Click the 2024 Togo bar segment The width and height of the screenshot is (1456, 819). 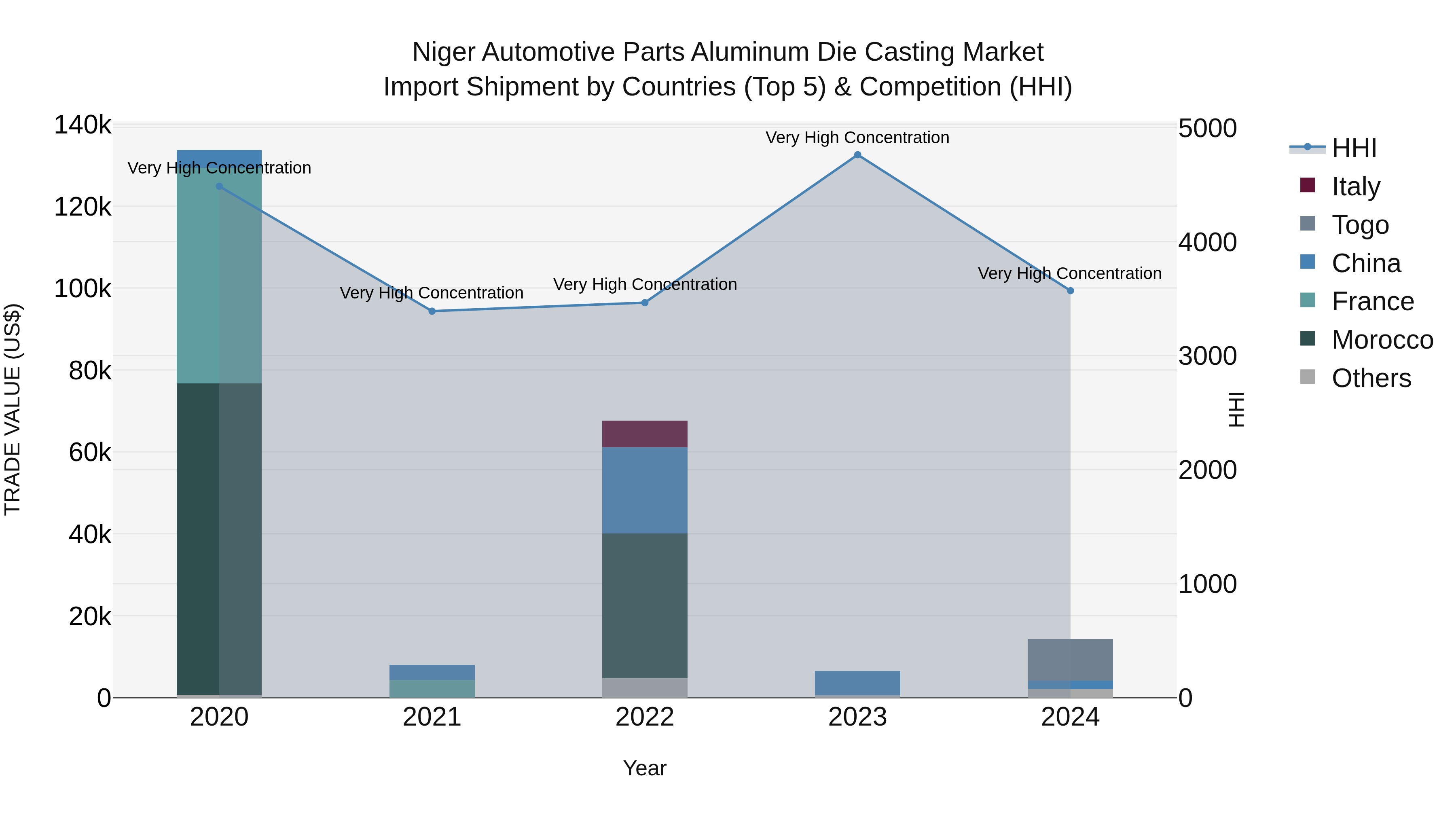coord(1070,660)
